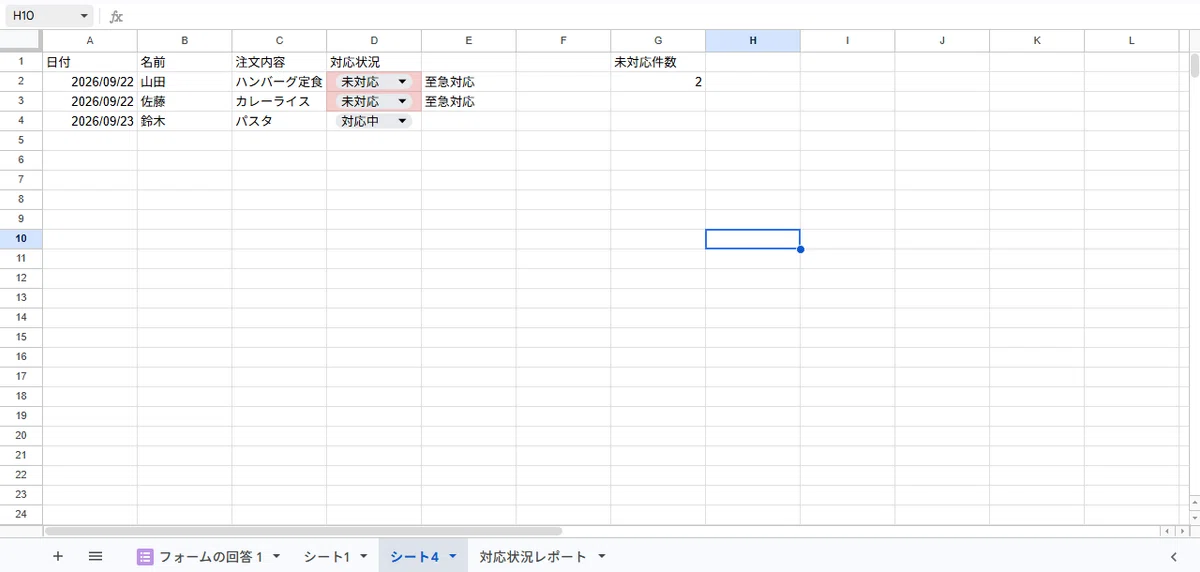Select row 24 header
This screenshot has width=1200, height=572.
[21, 514]
